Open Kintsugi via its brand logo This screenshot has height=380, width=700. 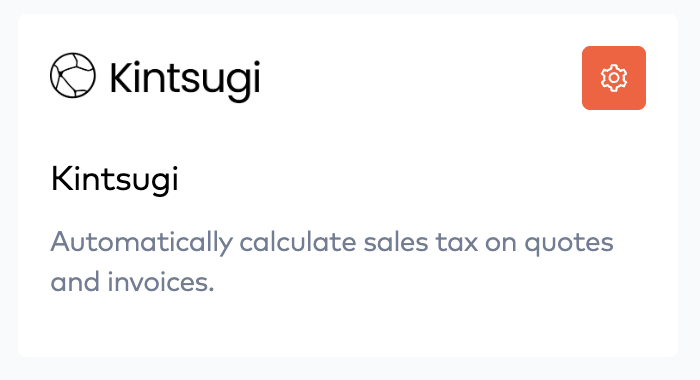pos(155,77)
